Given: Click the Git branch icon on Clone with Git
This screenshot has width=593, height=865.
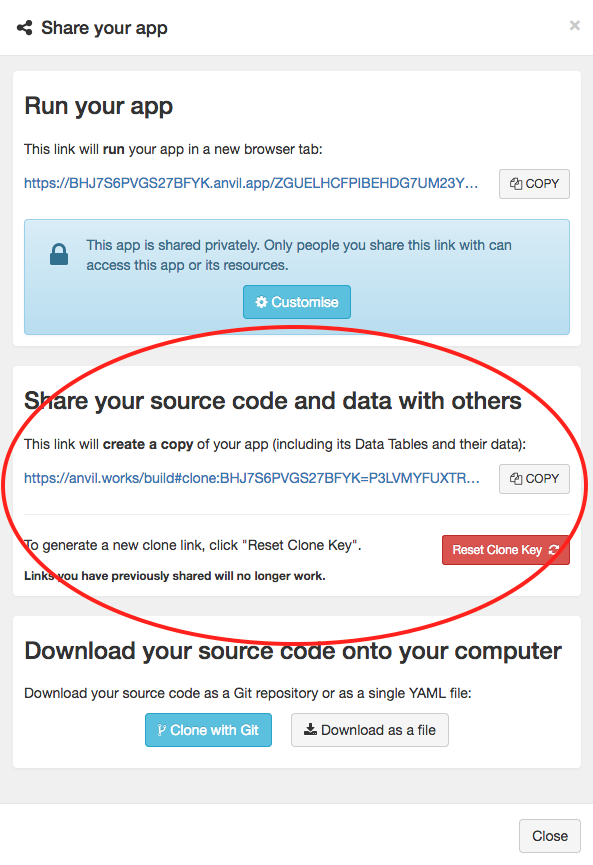Looking at the screenshot, I should [x=162, y=730].
